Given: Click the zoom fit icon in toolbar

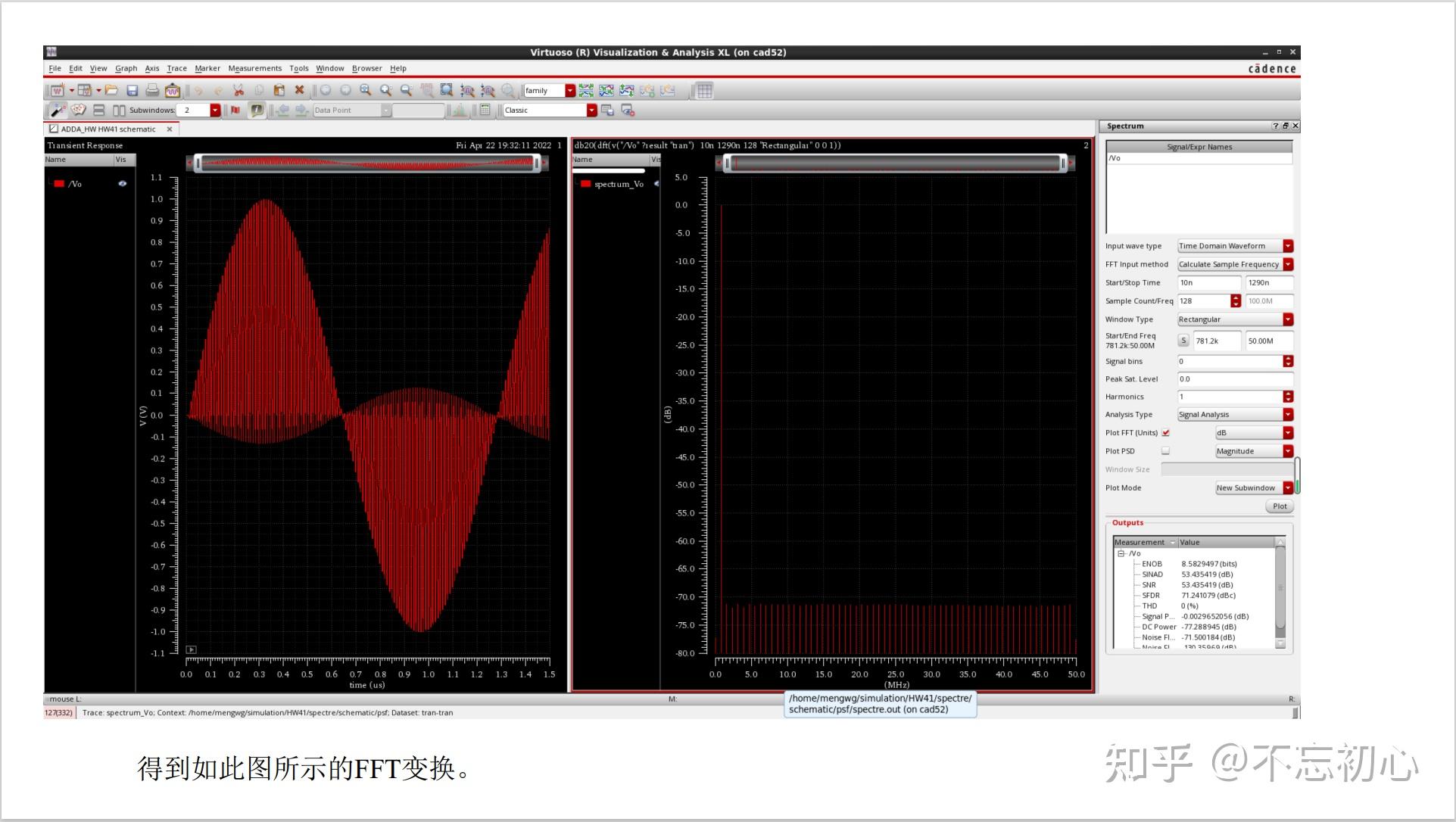Looking at the screenshot, I should pyautogui.click(x=447, y=90).
